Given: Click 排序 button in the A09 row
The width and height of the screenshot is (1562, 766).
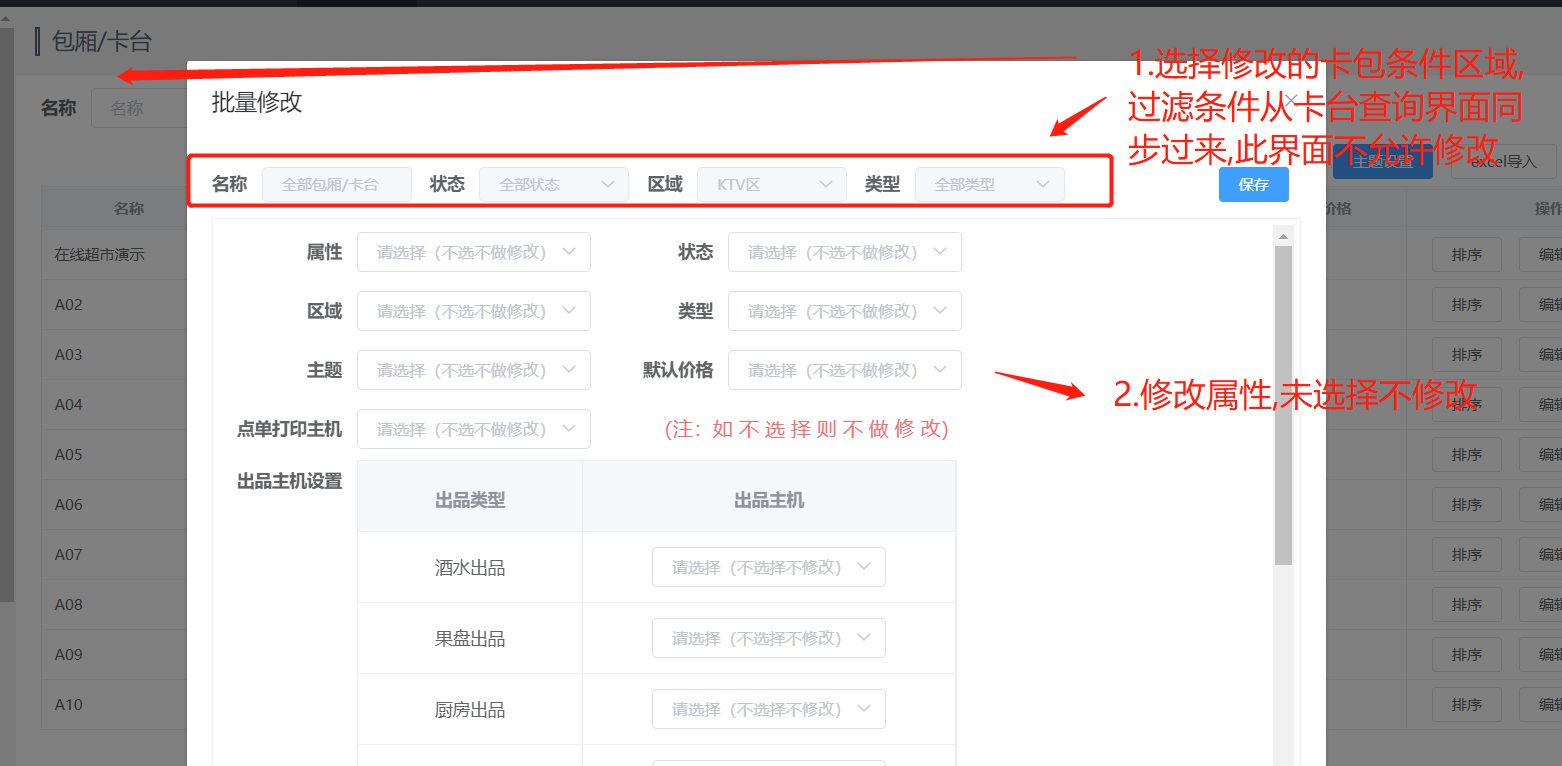Looking at the screenshot, I should pos(1466,655).
